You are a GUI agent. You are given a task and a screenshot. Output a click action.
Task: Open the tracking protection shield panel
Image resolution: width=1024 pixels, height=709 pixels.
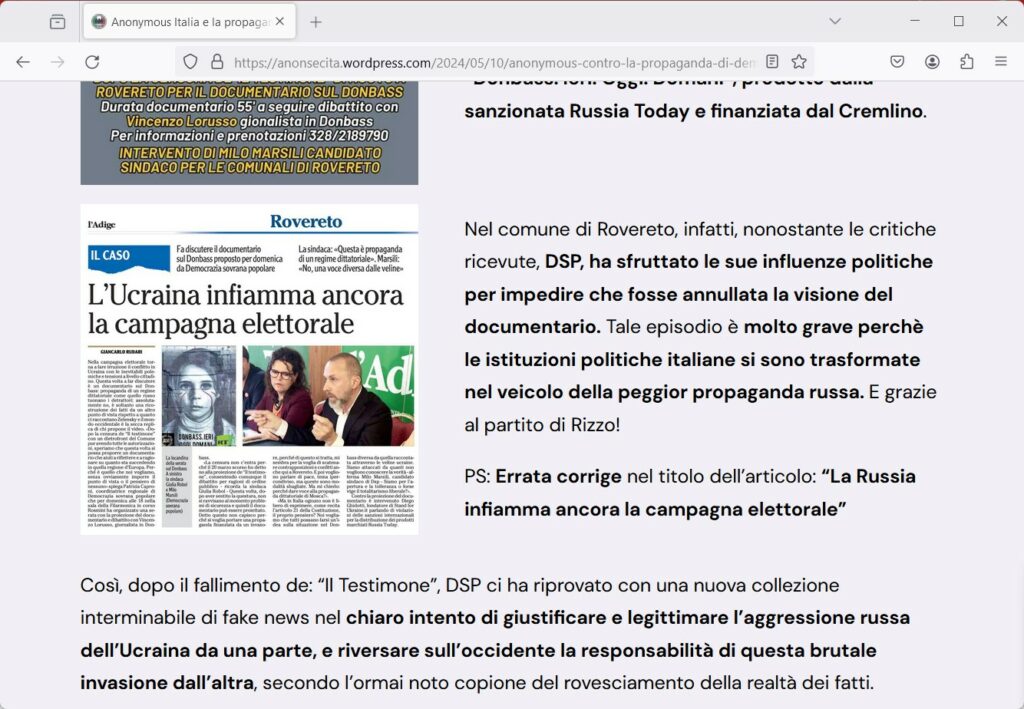190,62
